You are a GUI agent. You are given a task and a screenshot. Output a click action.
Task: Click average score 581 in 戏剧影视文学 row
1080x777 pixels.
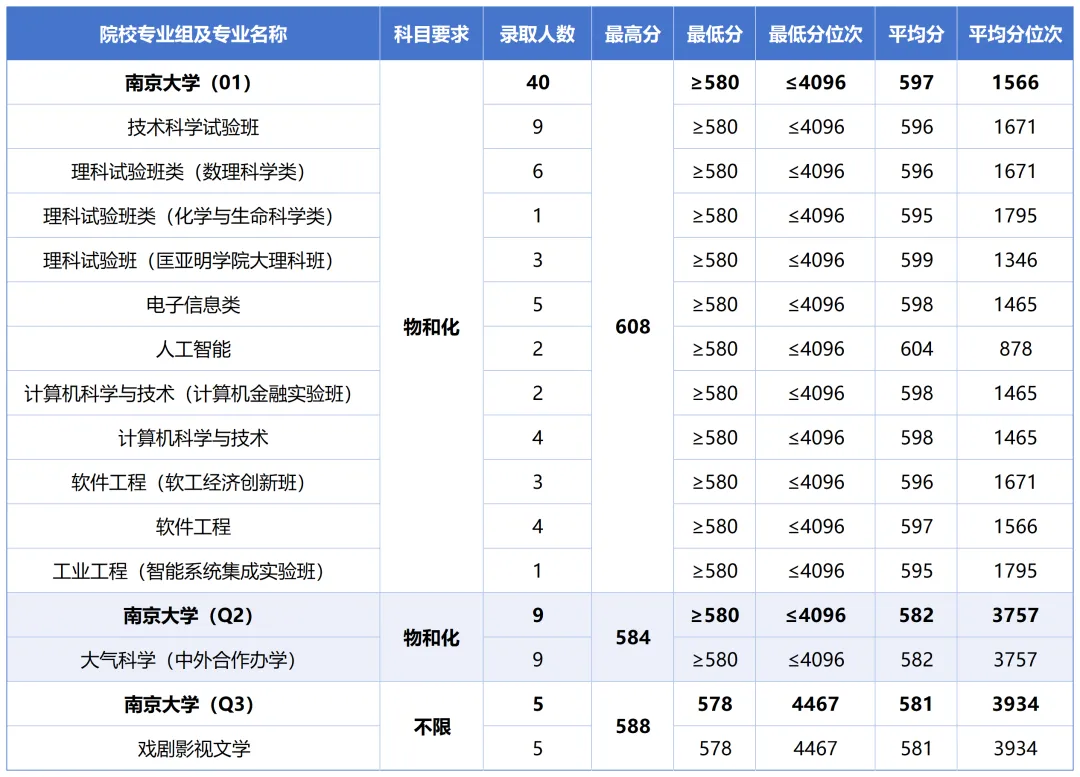coord(916,749)
